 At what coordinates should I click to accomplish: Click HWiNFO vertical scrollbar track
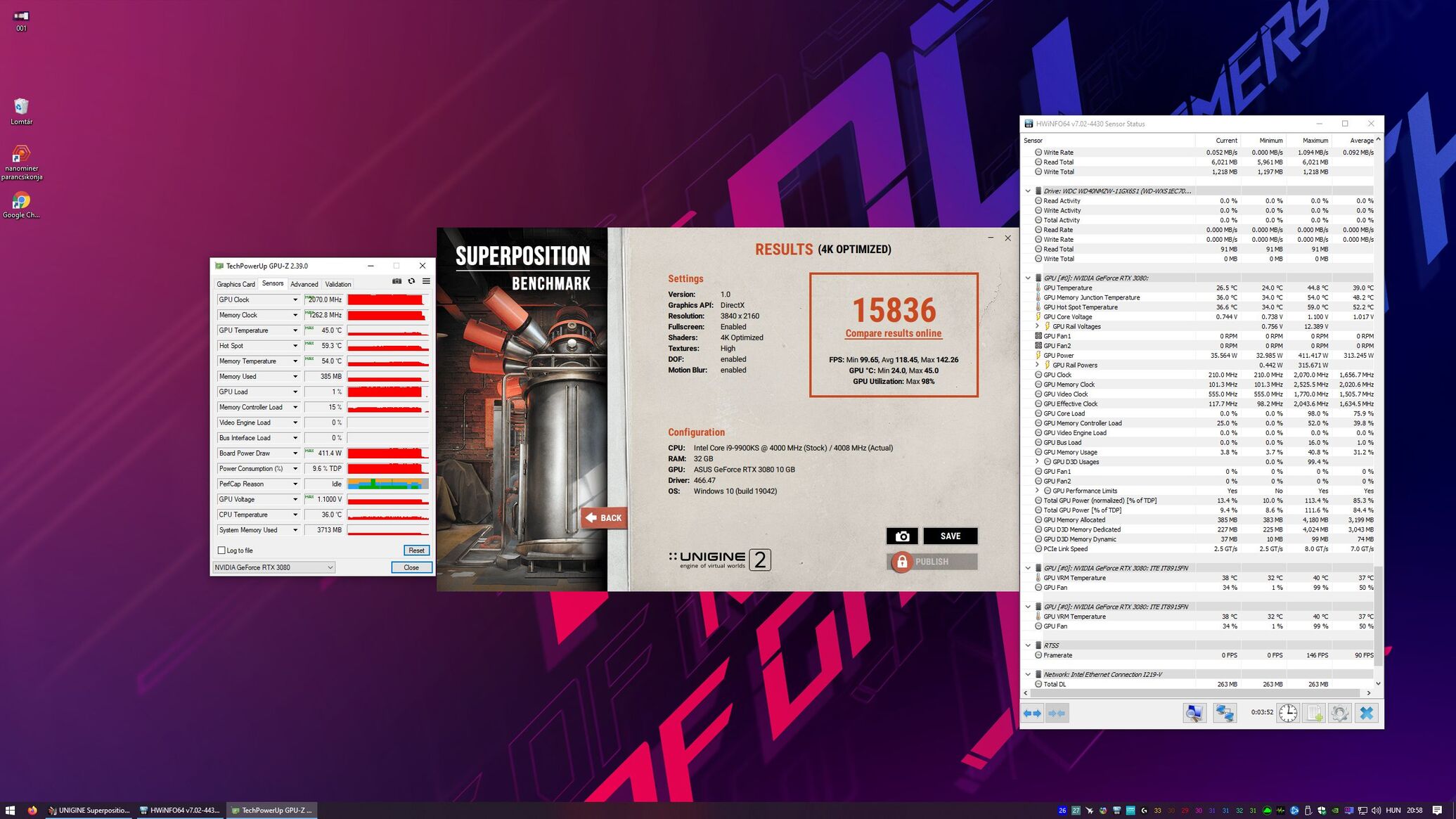click(1378, 352)
